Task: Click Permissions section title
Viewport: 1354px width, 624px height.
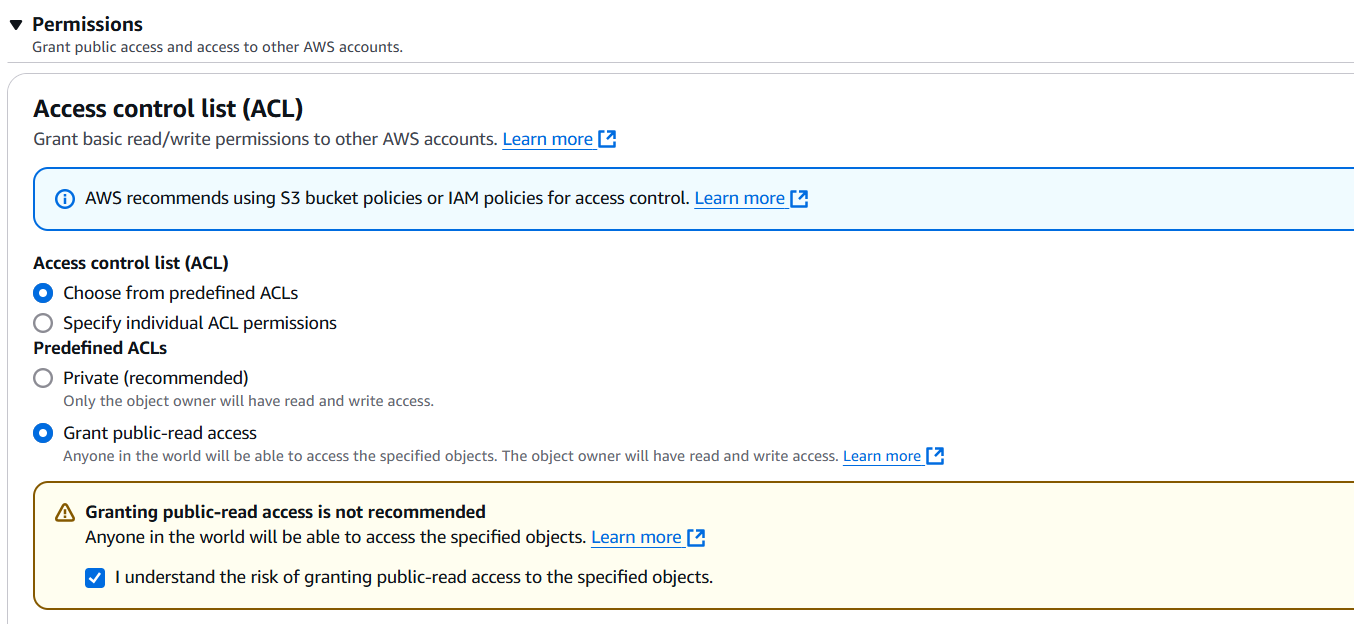Action: pos(88,24)
